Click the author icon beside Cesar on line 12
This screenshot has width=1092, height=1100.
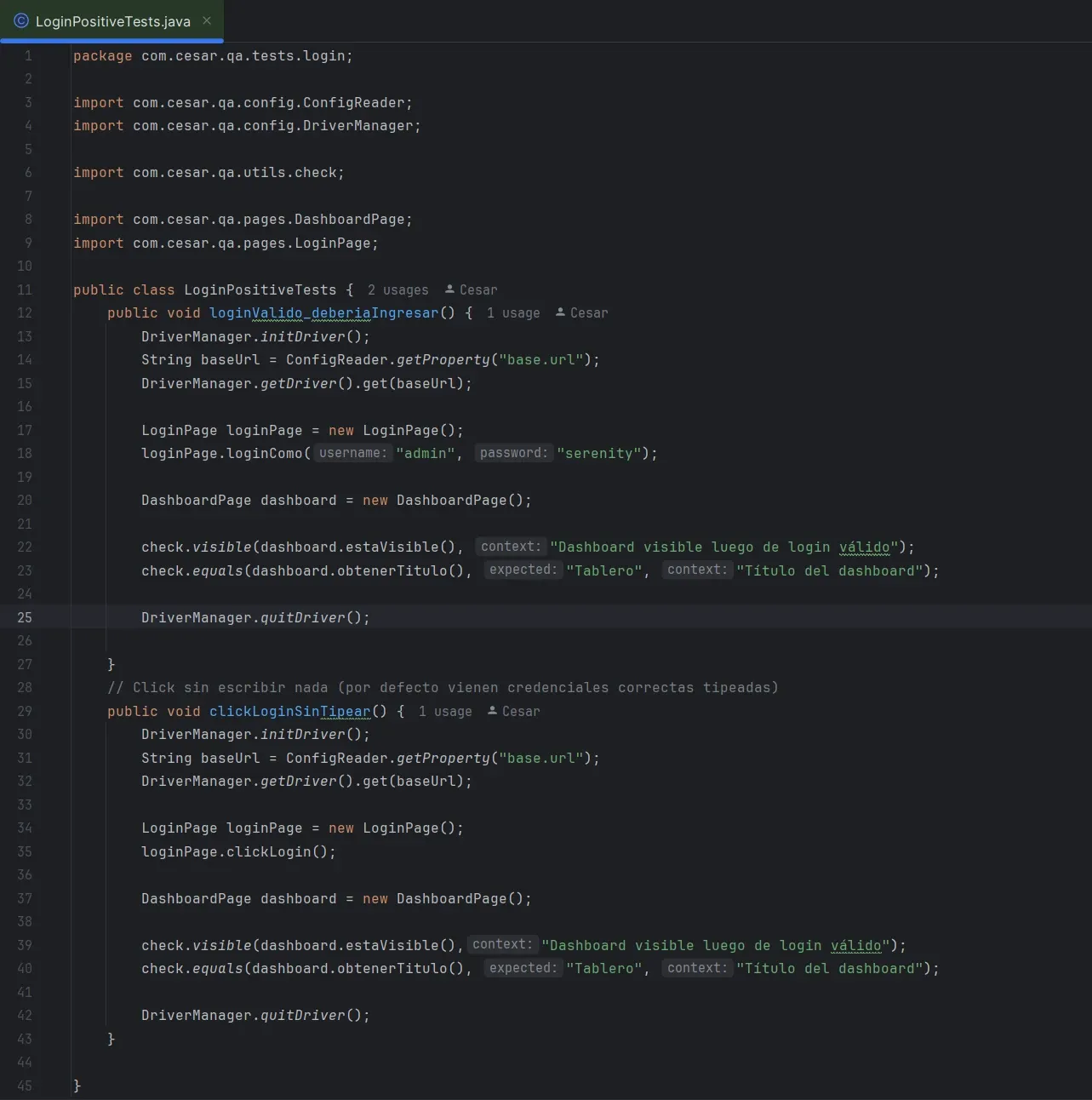(x=559, y=312)
